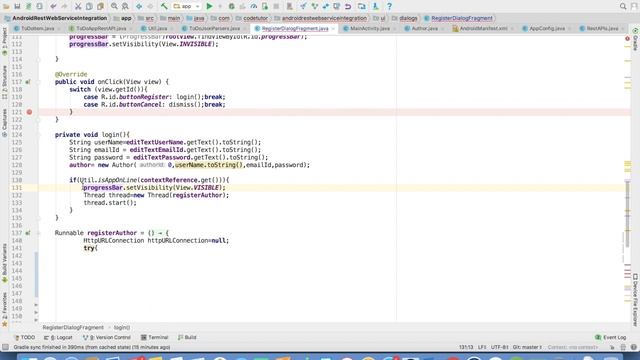Click the Replace magnifier icon

coord(125,7)
